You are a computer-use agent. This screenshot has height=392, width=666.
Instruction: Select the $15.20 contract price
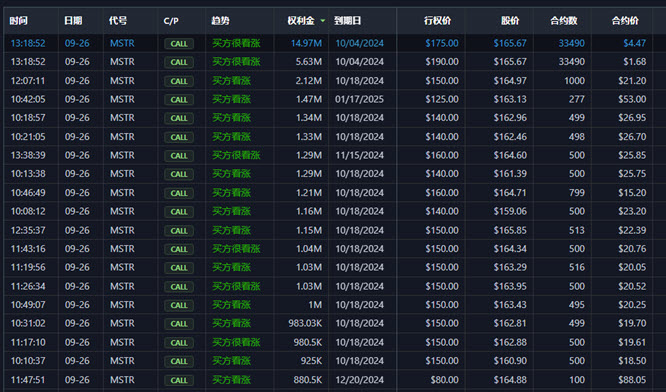click(x=632, y=193)
